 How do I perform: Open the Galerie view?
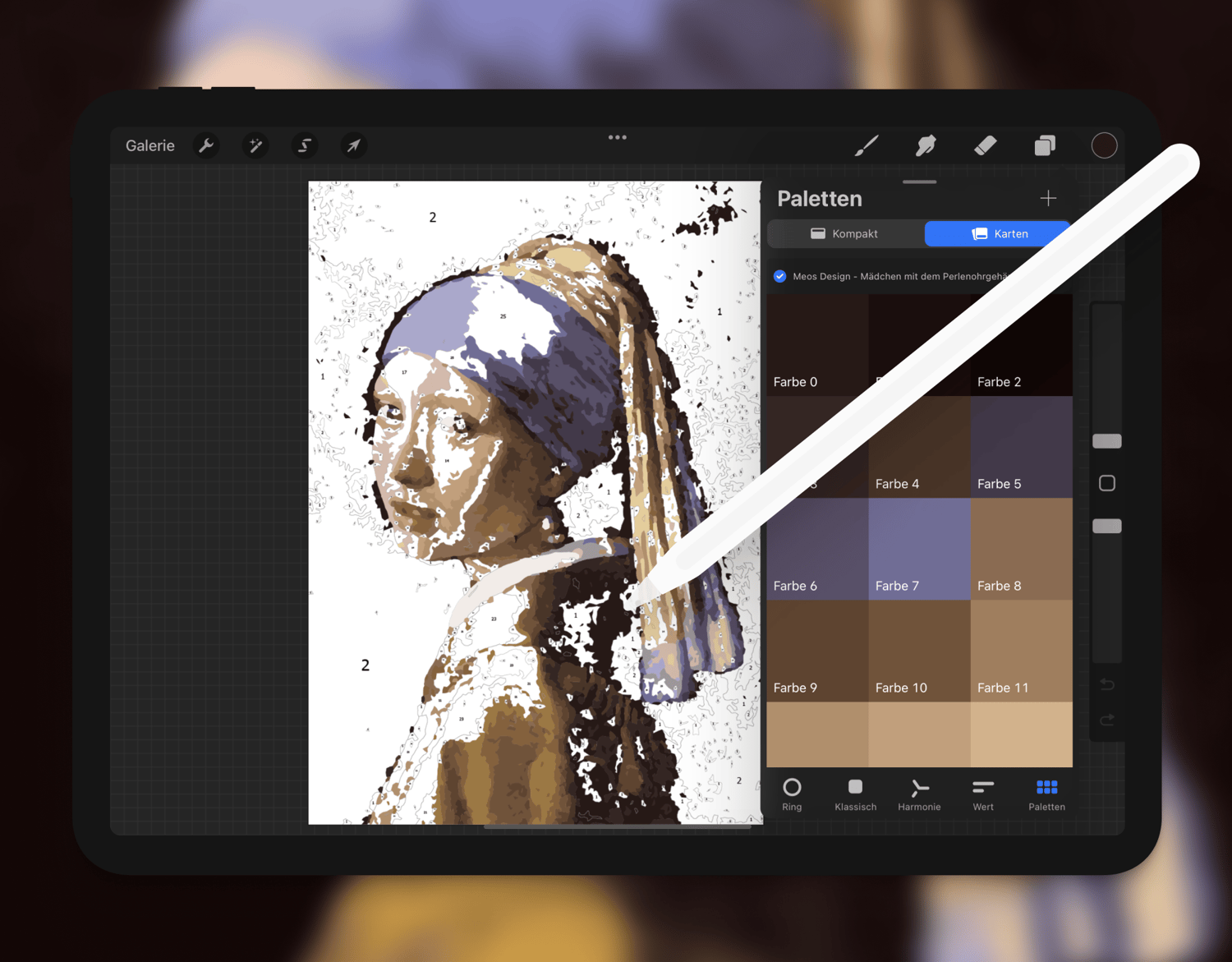pyautogui.click(x=149, y=145)
